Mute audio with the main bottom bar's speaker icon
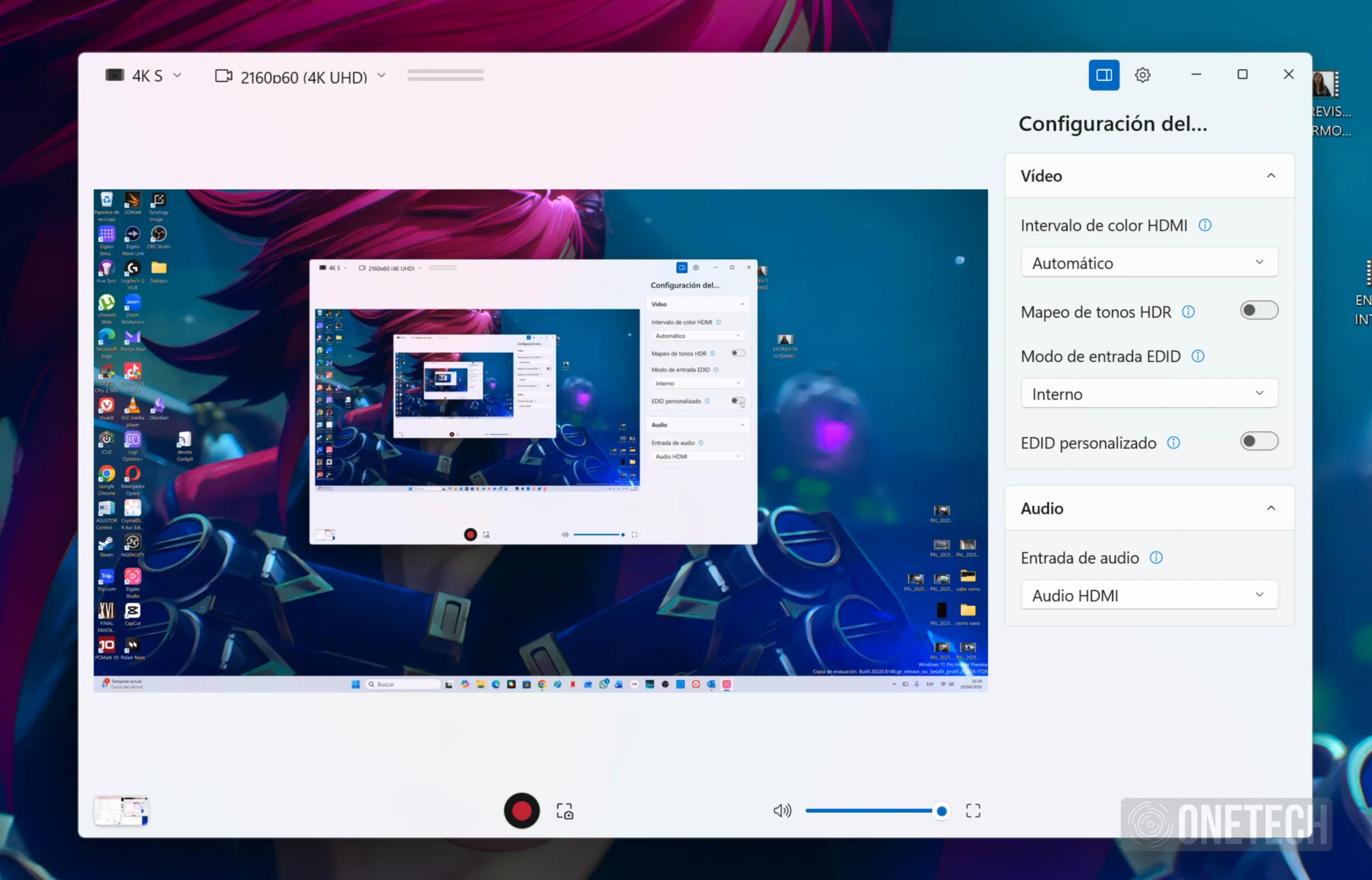Image resolution: width=1372 pixels, height=880 pixels. tap(782, 811)
